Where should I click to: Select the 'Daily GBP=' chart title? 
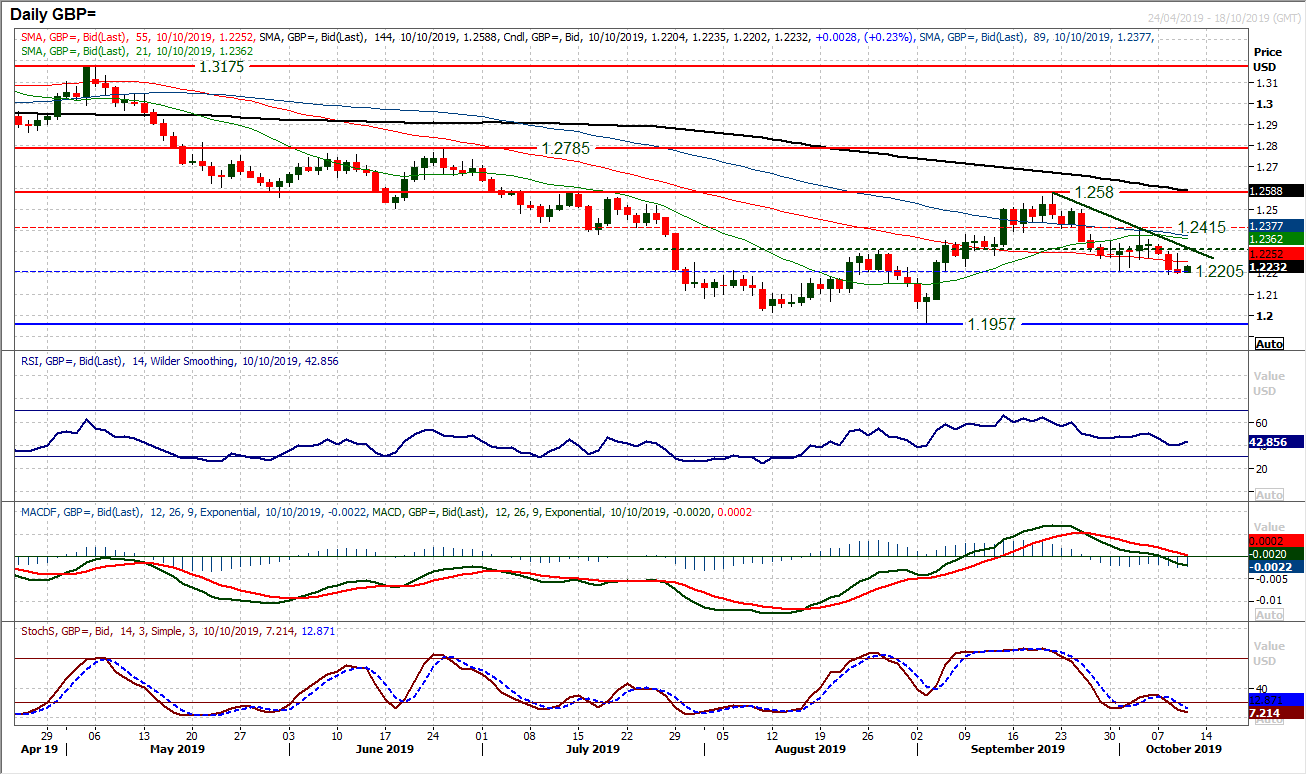click(x=54, y=17)
